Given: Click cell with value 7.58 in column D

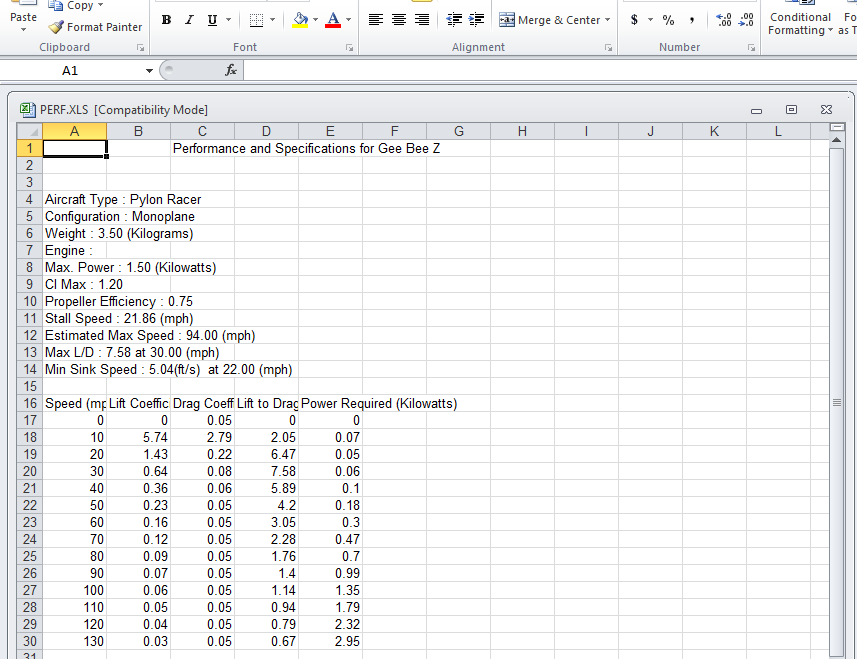Looking at the screenshot, I should point(266,471).
